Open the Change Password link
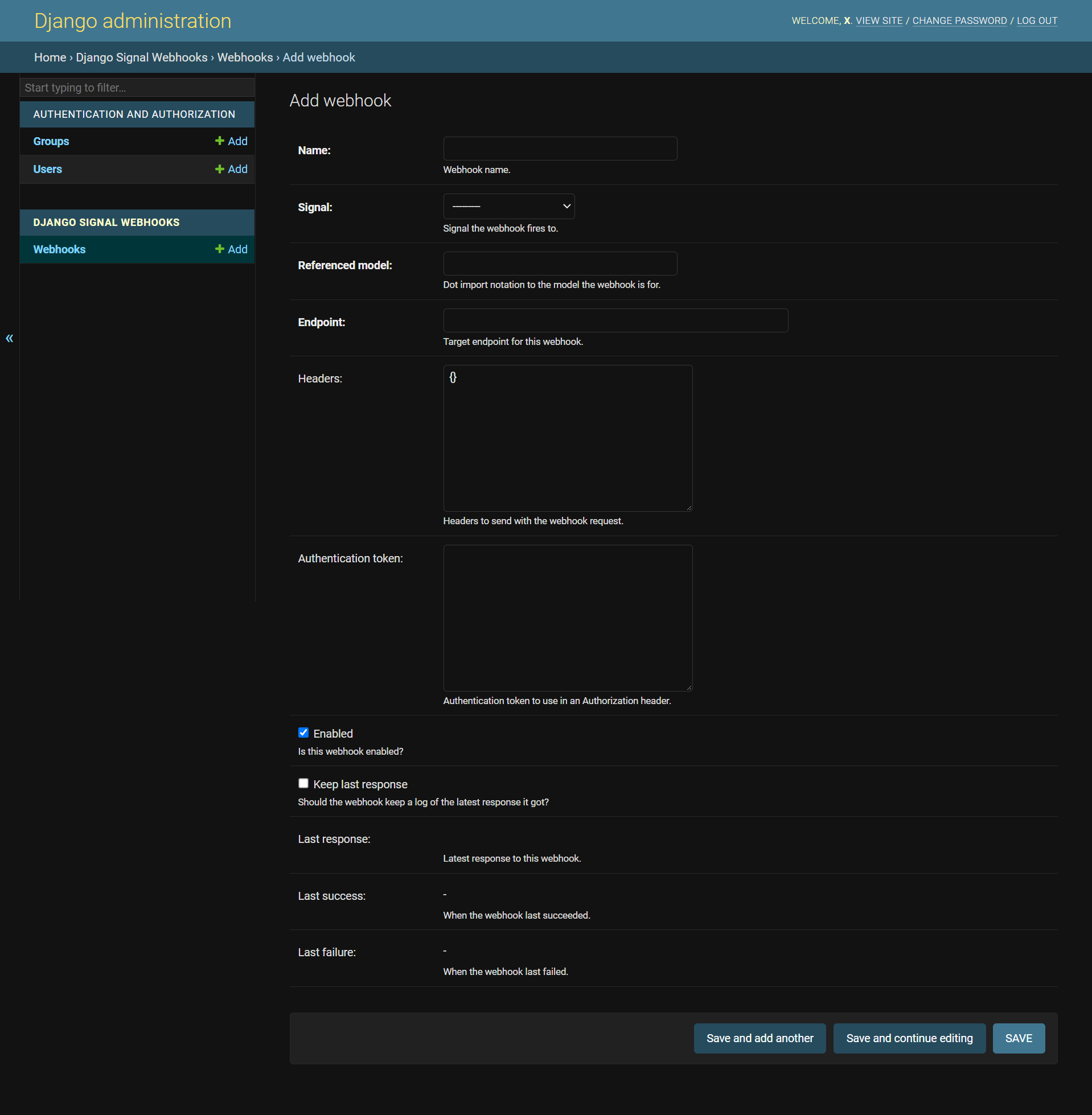1092x1115 pixels. pos(959,20)
